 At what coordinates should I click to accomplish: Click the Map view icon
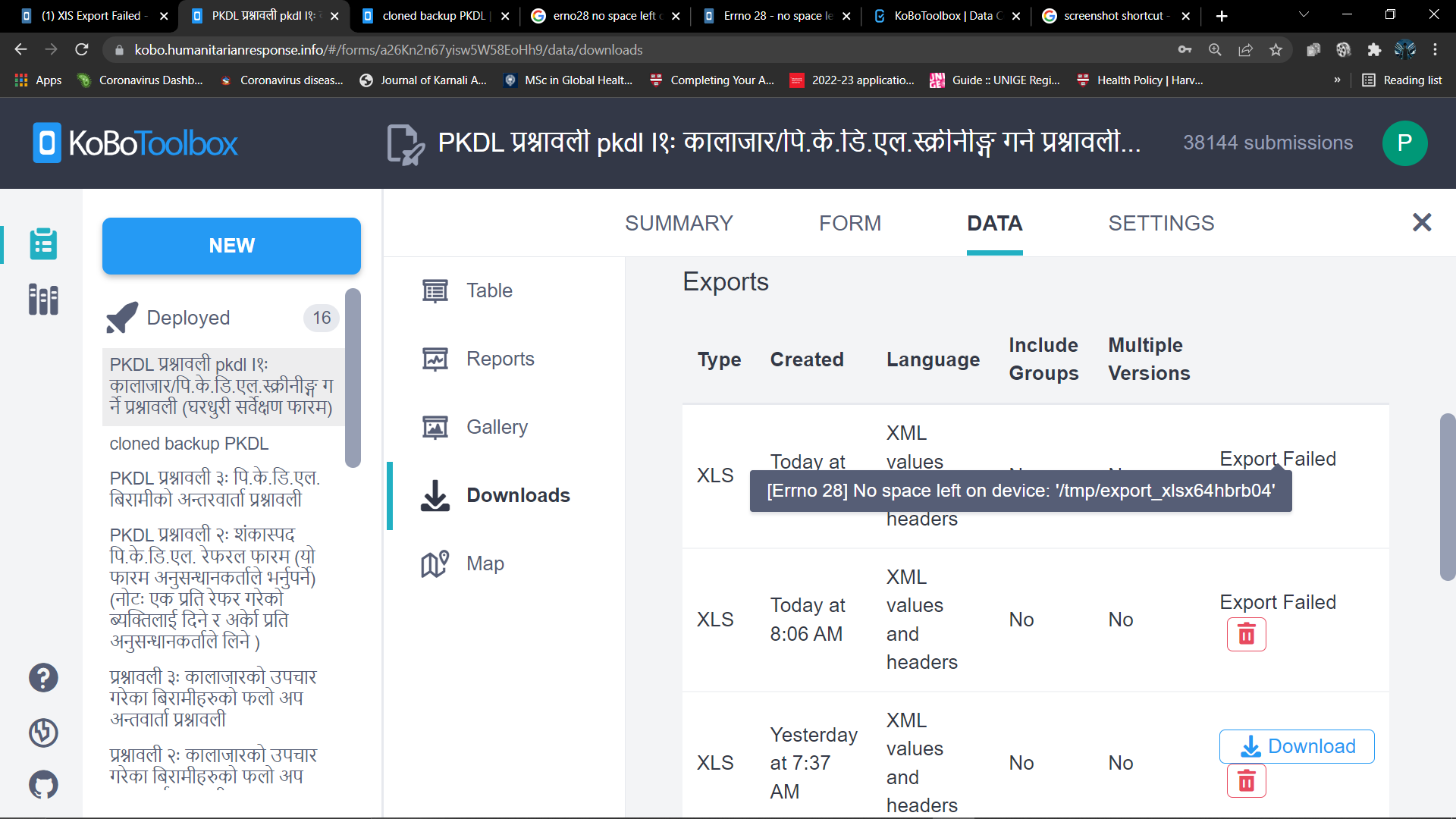click(435, 563)
